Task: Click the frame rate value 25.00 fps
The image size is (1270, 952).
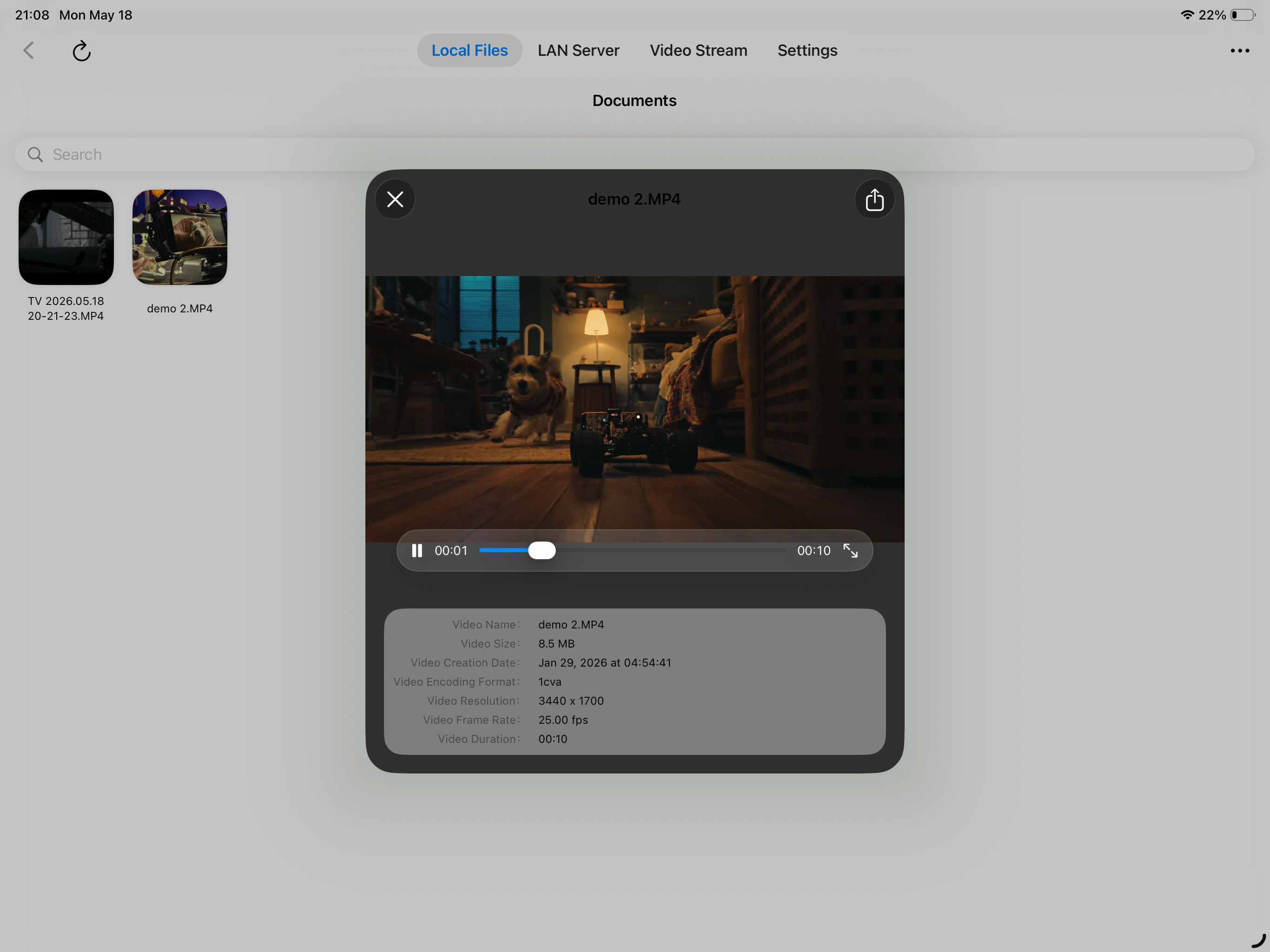Action: tap(562, 720)
